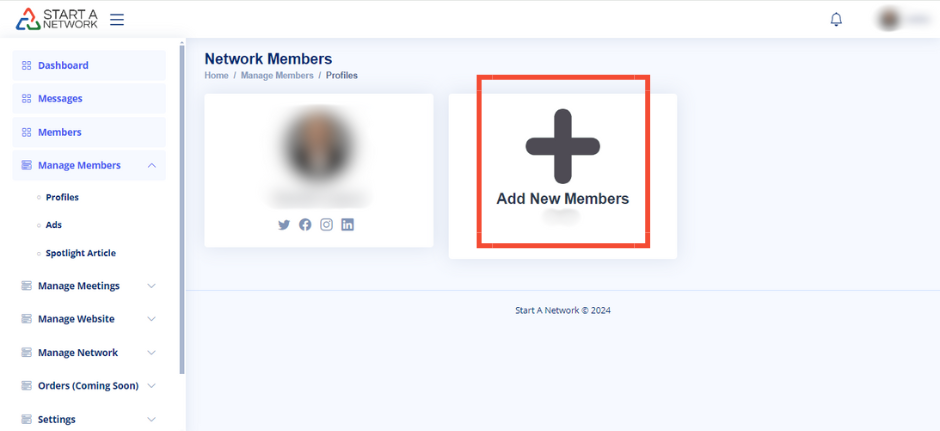This screenshot has width=940, height=431.
Task: Expand the Settings section
Action: point(151,420)
